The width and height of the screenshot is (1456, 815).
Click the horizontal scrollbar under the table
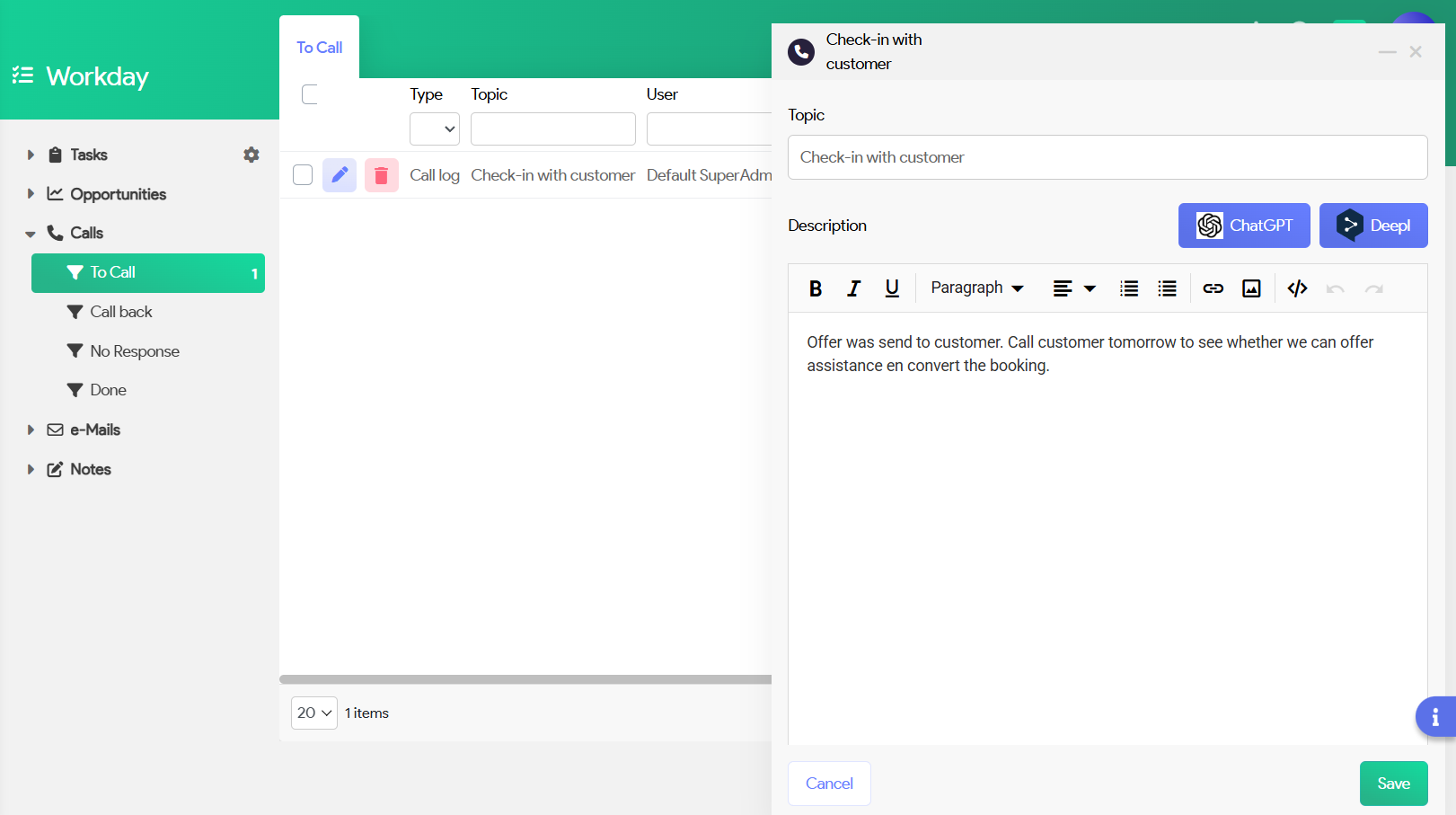(525, 679)
